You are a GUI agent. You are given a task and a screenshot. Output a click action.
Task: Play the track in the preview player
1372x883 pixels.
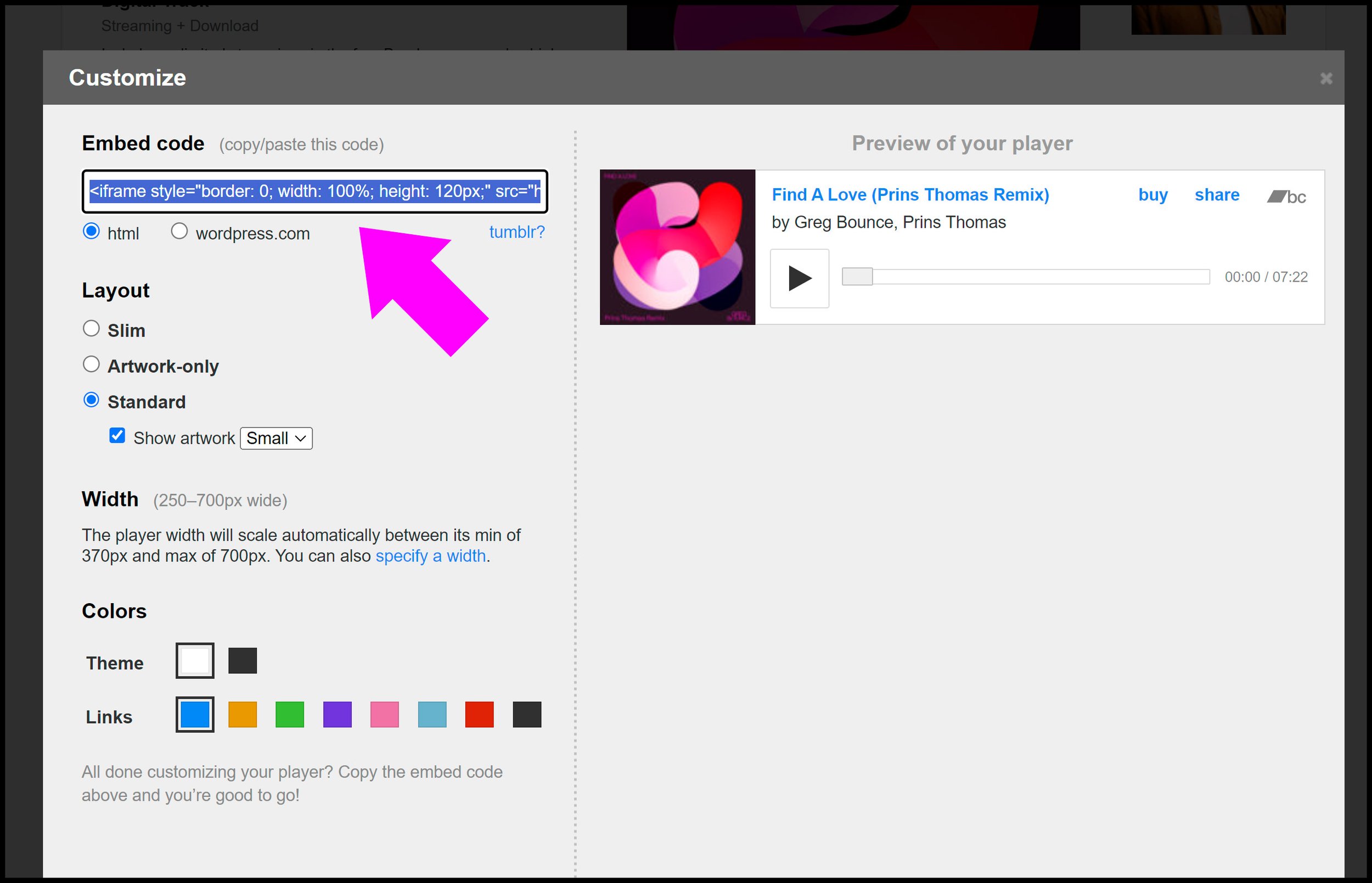point(800,278)
